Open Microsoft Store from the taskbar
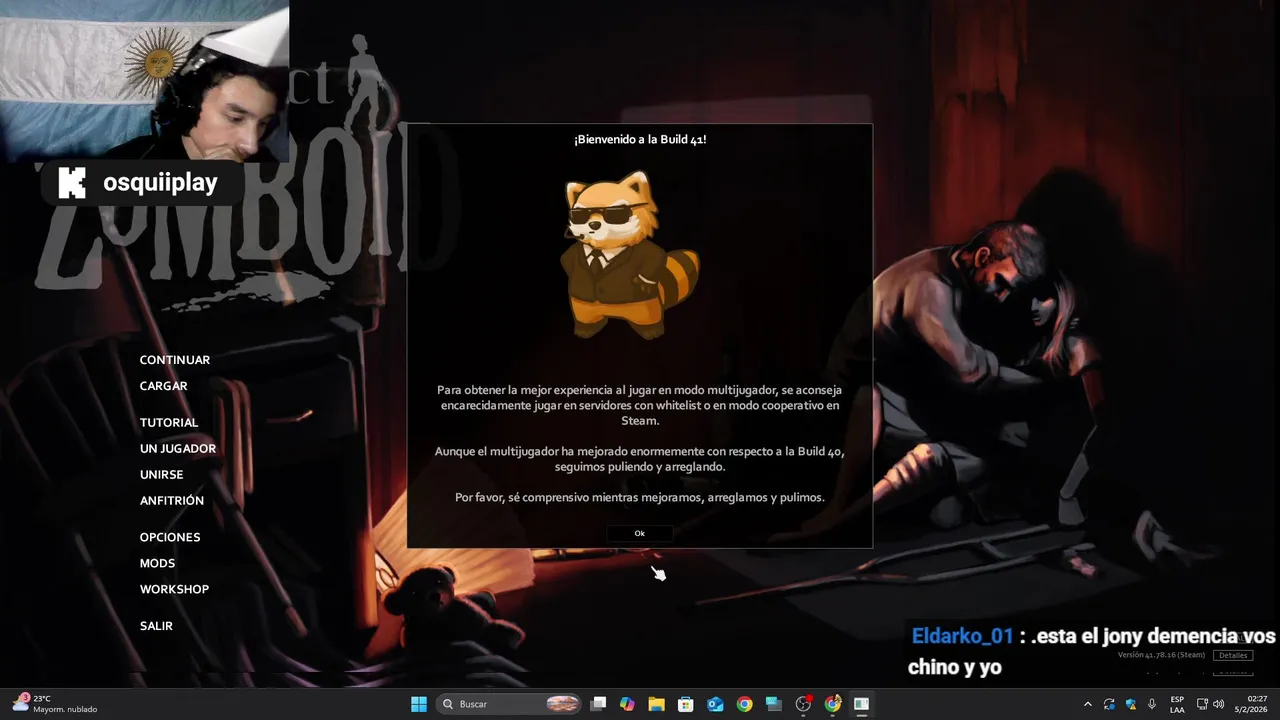 [685, 704]
